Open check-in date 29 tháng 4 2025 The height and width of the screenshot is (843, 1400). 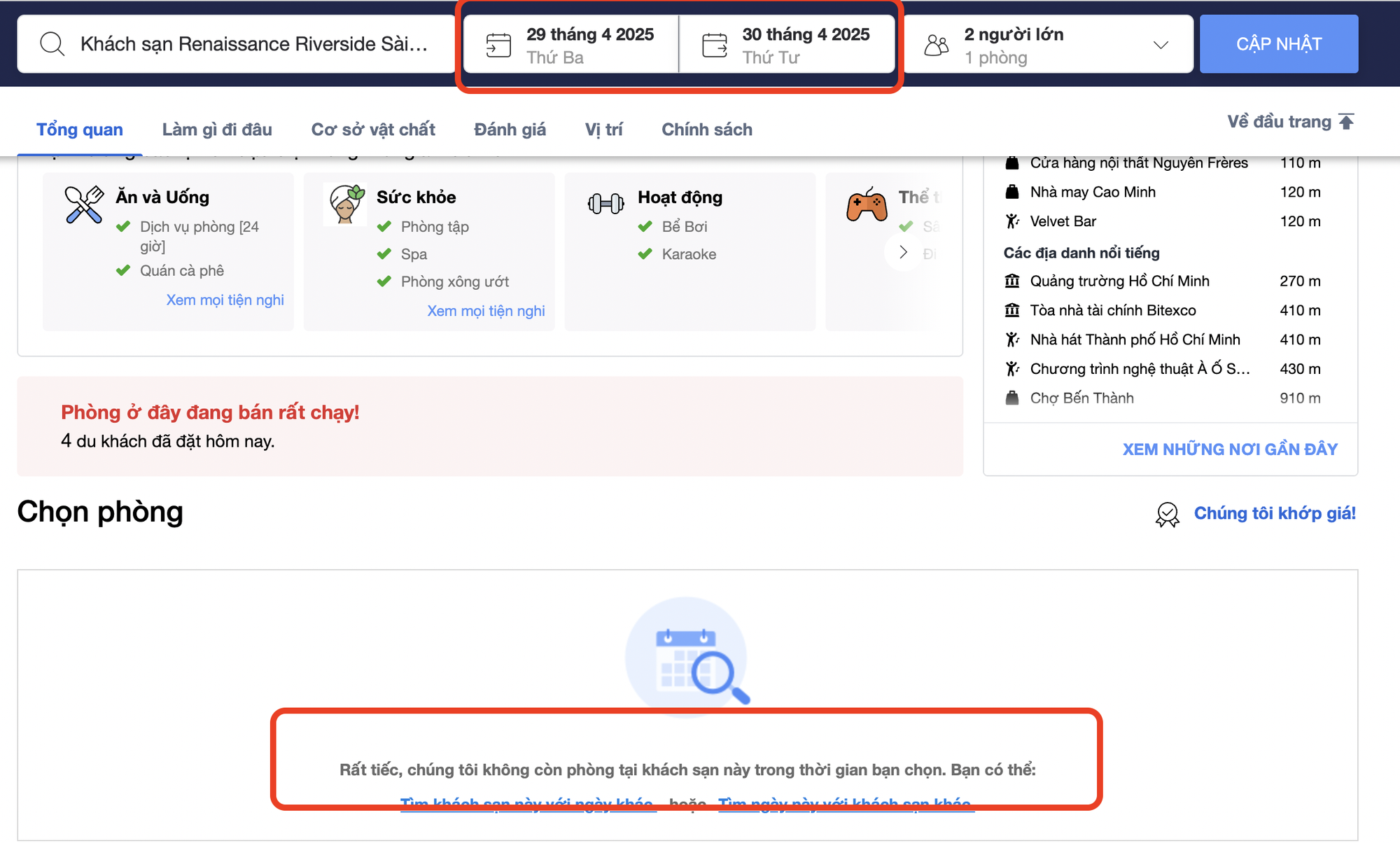(x=570, y=44)
